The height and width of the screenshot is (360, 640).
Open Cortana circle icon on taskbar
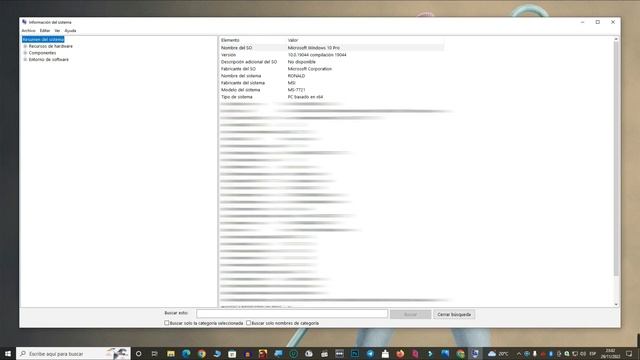(138, 353)
